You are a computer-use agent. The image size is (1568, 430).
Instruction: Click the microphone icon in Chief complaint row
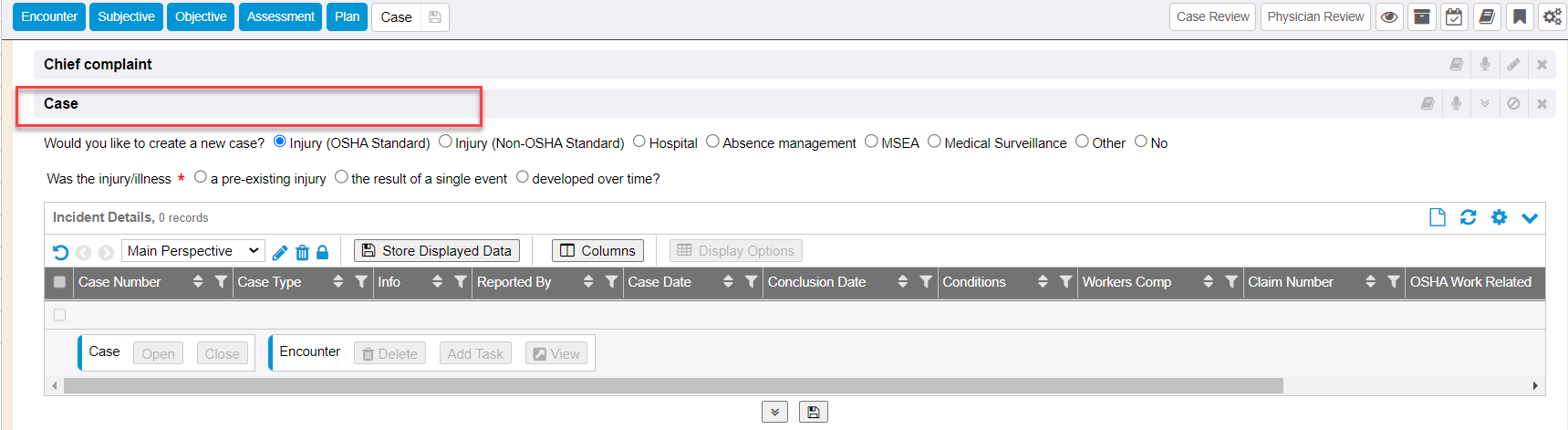coord(1485,64)
